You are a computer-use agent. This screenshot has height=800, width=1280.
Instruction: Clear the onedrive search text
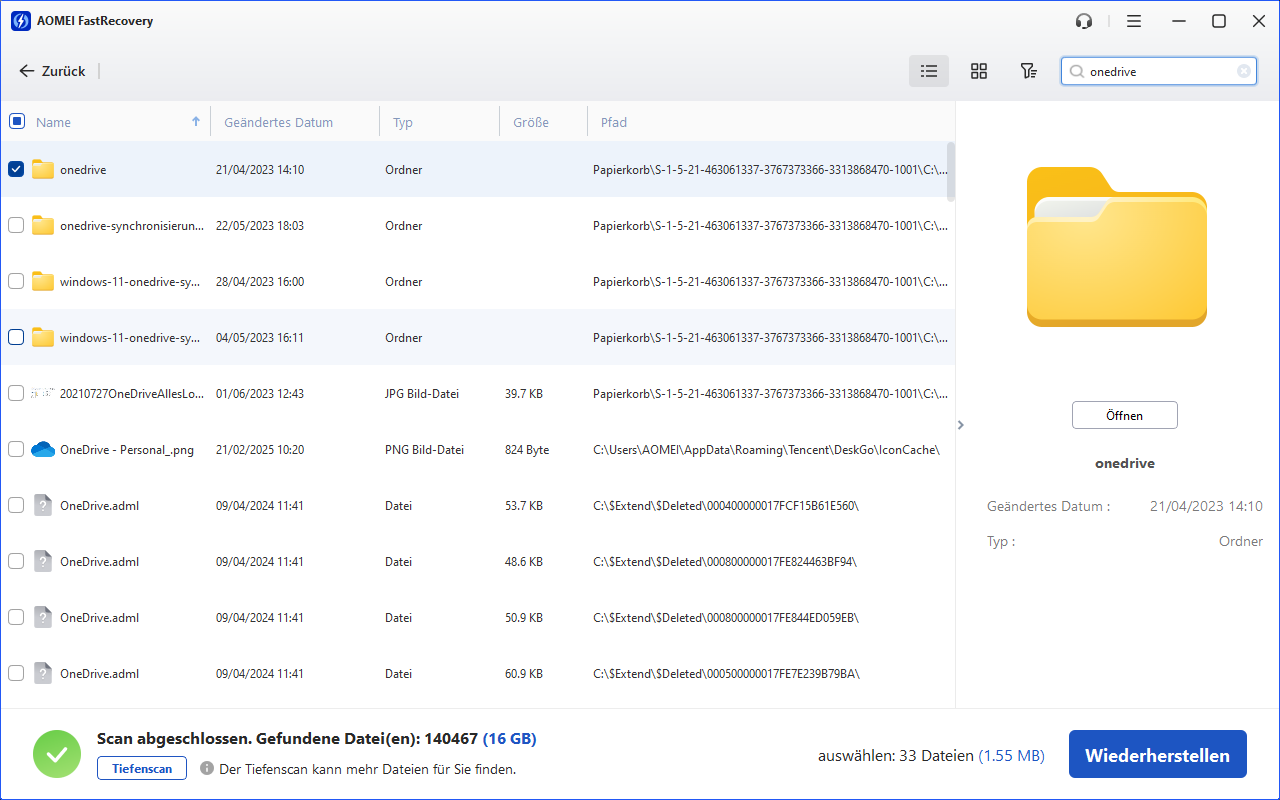pos(1244,71)
